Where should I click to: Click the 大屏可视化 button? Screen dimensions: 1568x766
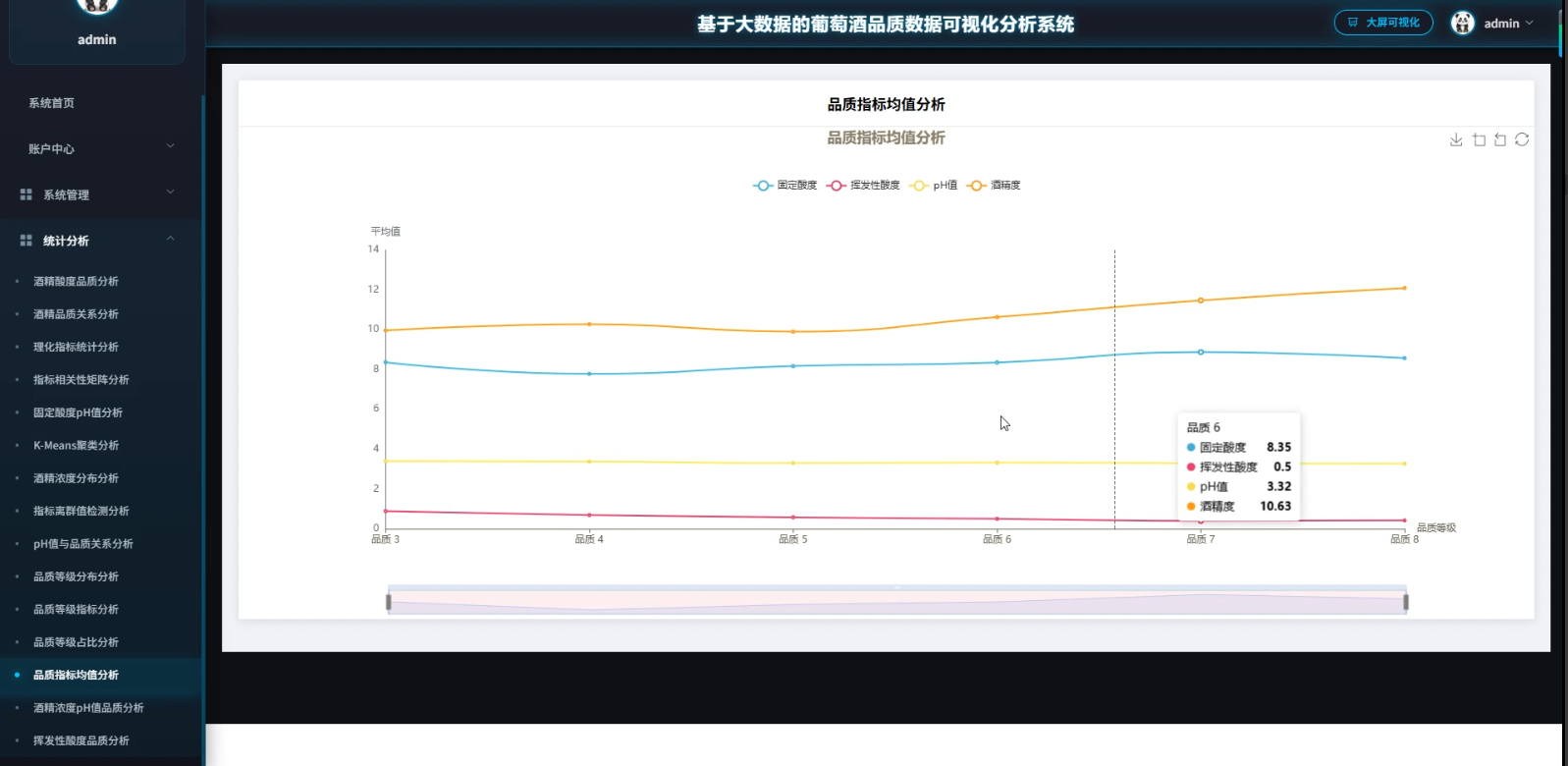[1383, 23]
